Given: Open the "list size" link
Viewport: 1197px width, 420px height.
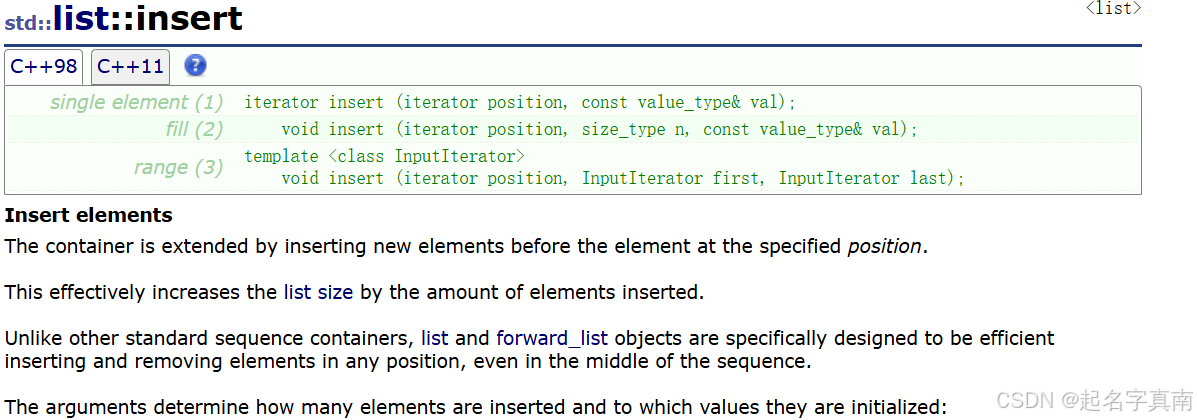Looking at the screenshot, I should click(318, 292).
